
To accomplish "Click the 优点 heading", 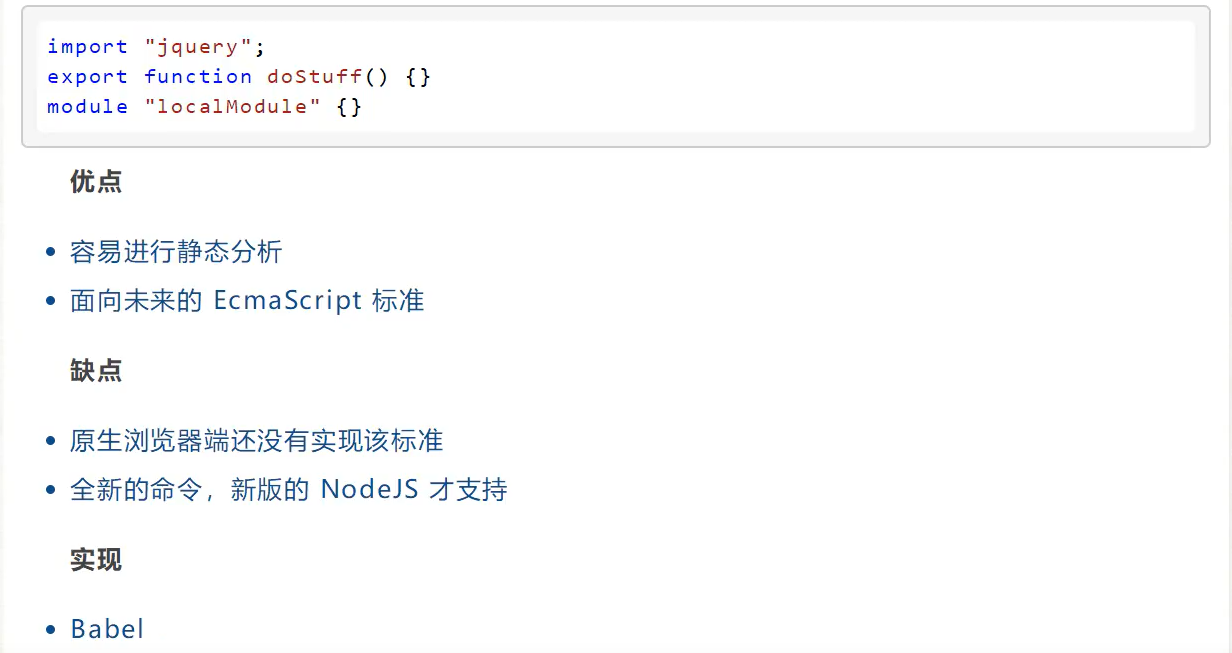I will (96, 181).
